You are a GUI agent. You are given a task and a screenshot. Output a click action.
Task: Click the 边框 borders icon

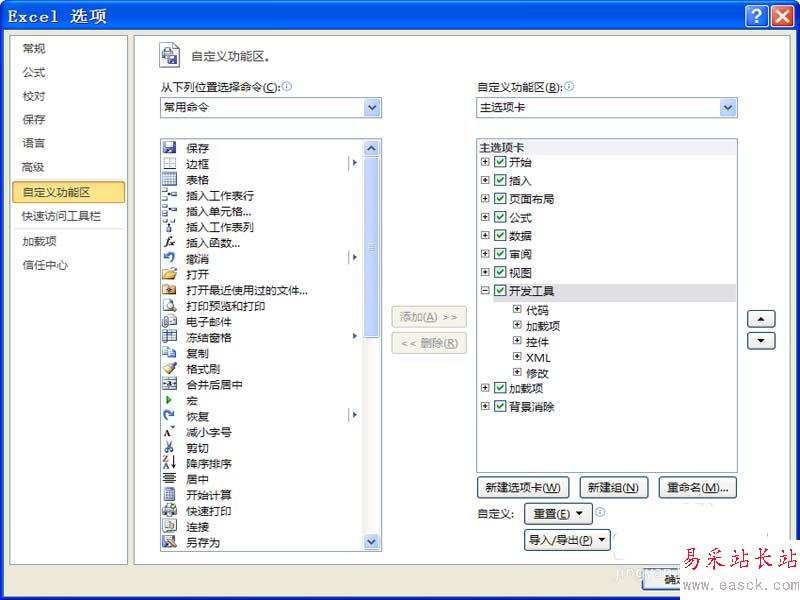169,164
